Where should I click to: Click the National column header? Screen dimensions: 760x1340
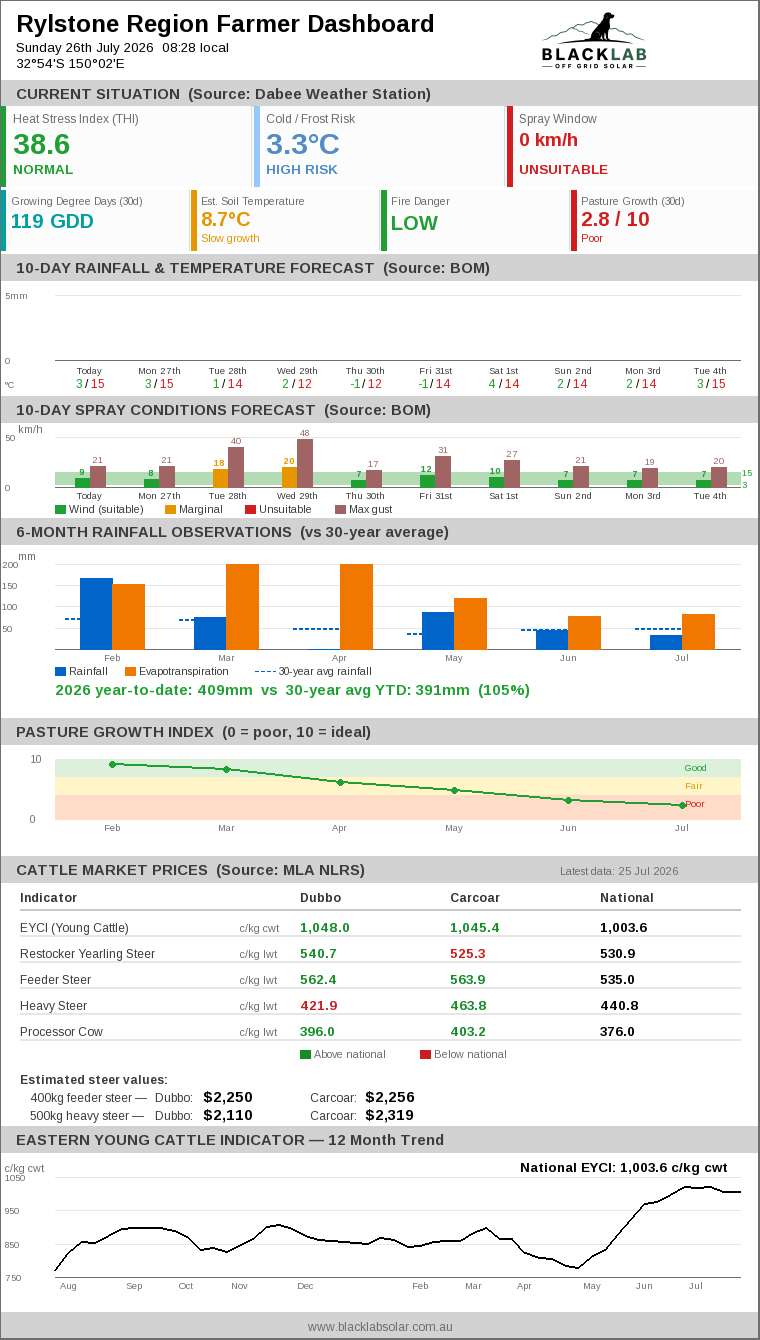coord(627,898)
